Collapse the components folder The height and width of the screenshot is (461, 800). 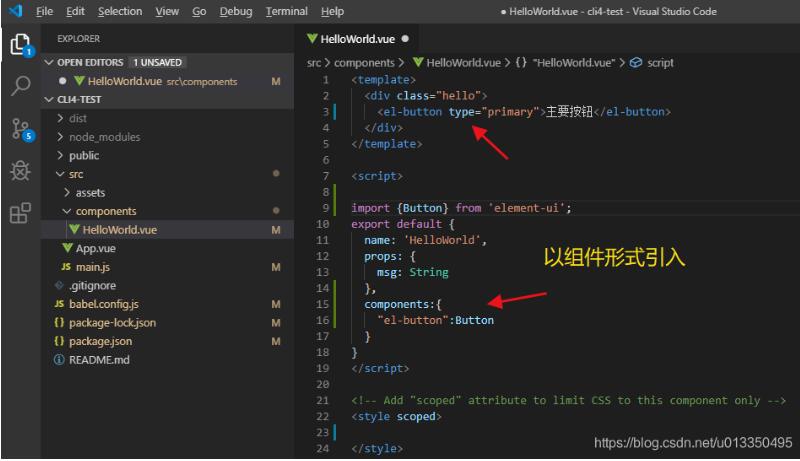pyautogui.click(x=67, y=211)
